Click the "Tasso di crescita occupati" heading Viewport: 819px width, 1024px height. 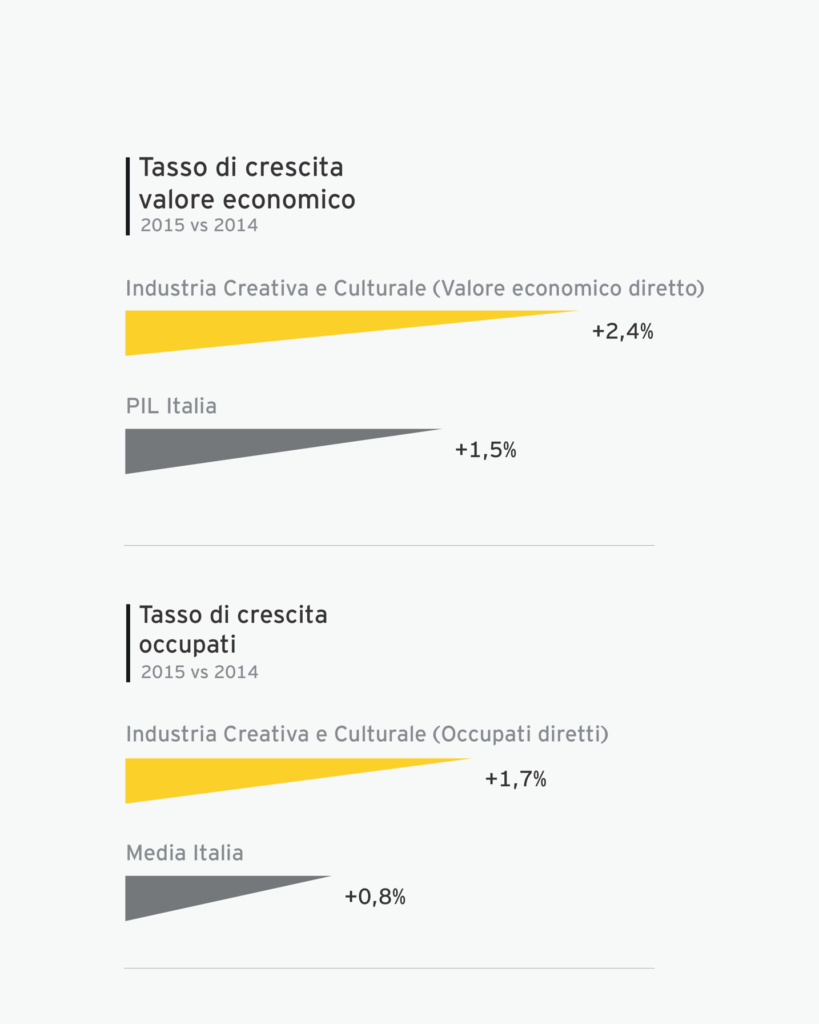233,629
